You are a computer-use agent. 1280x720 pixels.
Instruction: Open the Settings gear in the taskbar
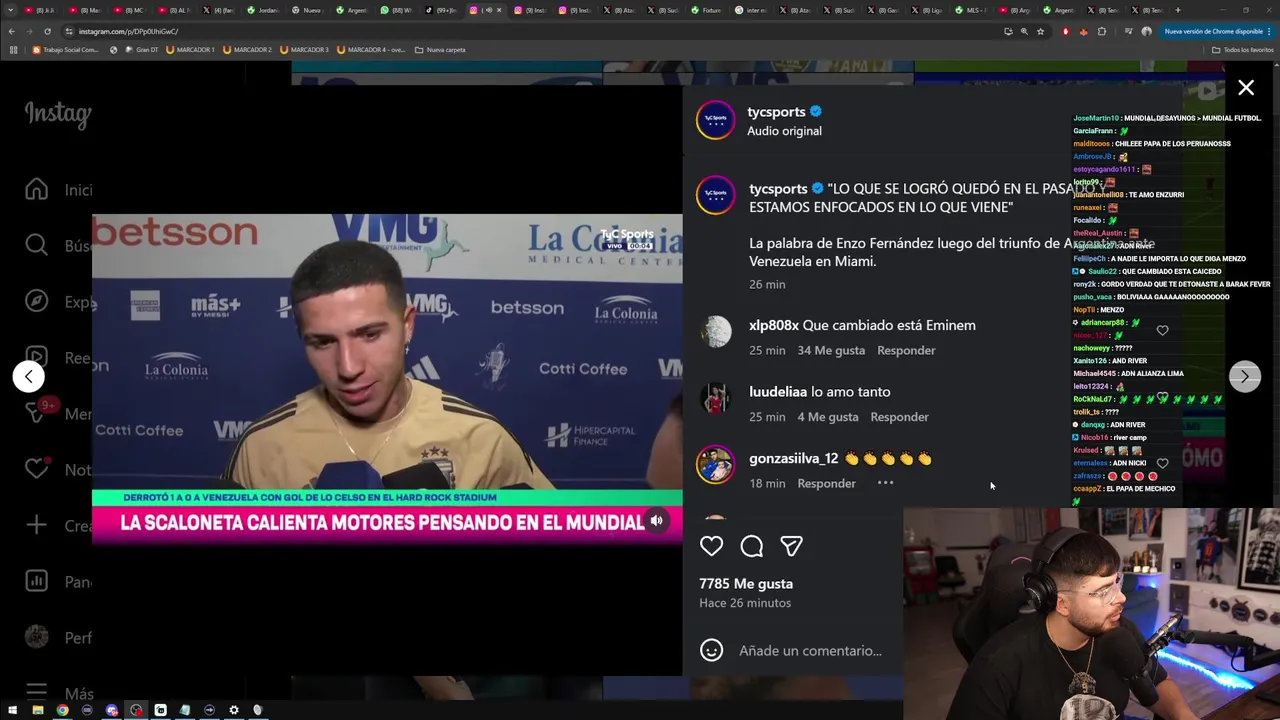click(x=234, y=710)
